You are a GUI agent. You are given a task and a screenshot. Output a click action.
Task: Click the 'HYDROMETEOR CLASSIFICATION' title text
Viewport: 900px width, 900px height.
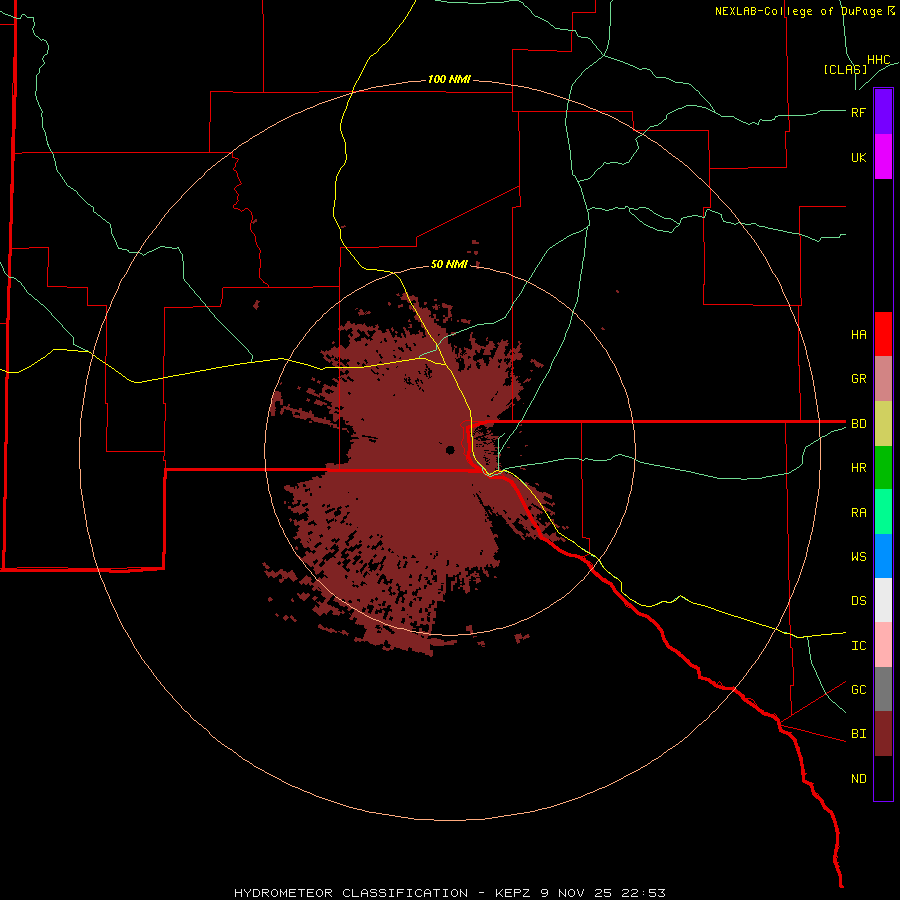tap(351, 893)
